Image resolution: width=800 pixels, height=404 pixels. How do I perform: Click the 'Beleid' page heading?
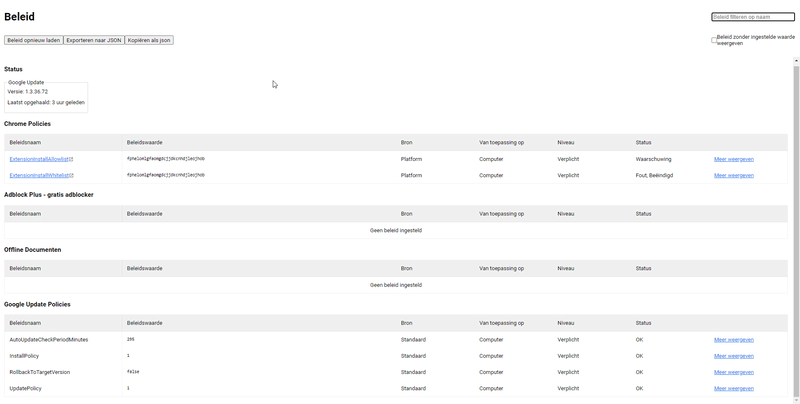click(x=21, y=17)
